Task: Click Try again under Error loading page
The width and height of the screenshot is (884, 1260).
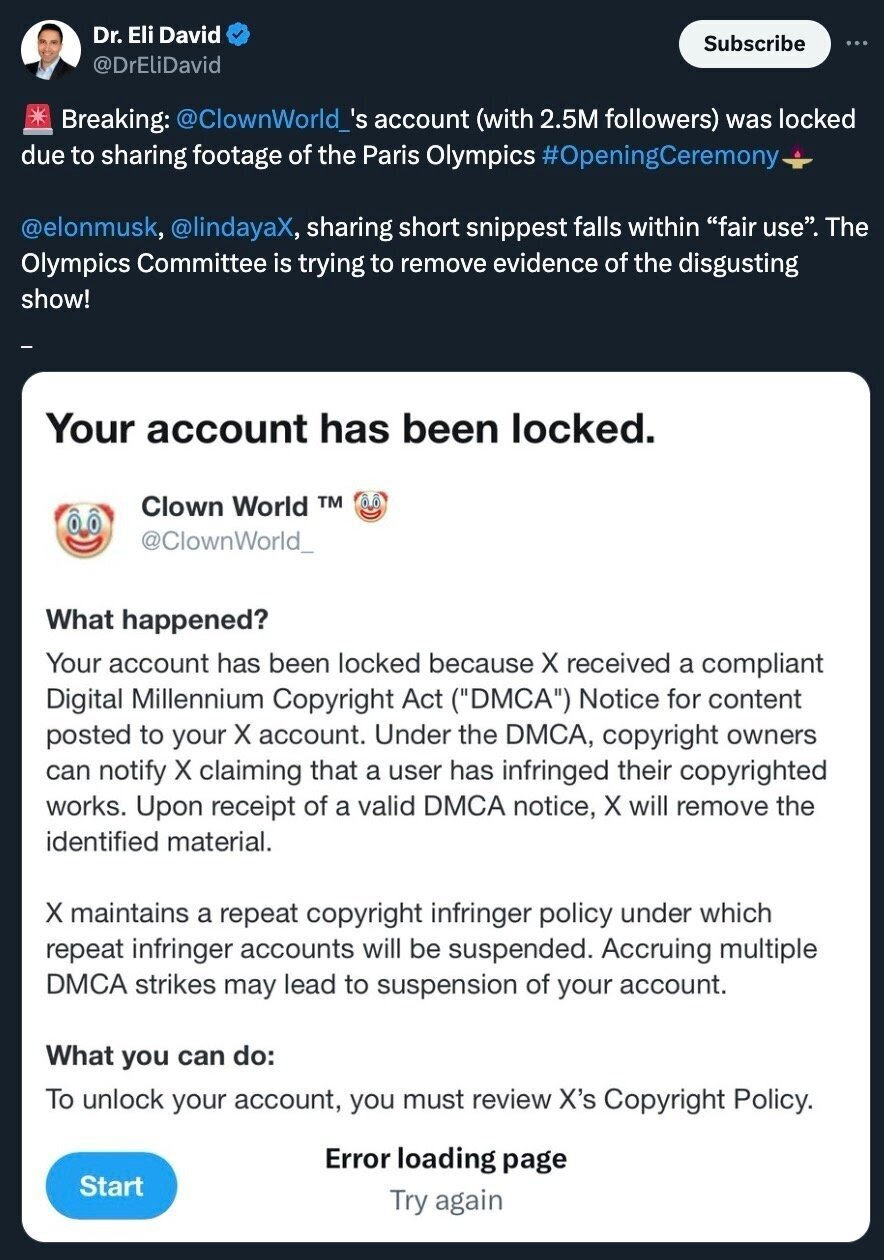Action: point(446,1200)
